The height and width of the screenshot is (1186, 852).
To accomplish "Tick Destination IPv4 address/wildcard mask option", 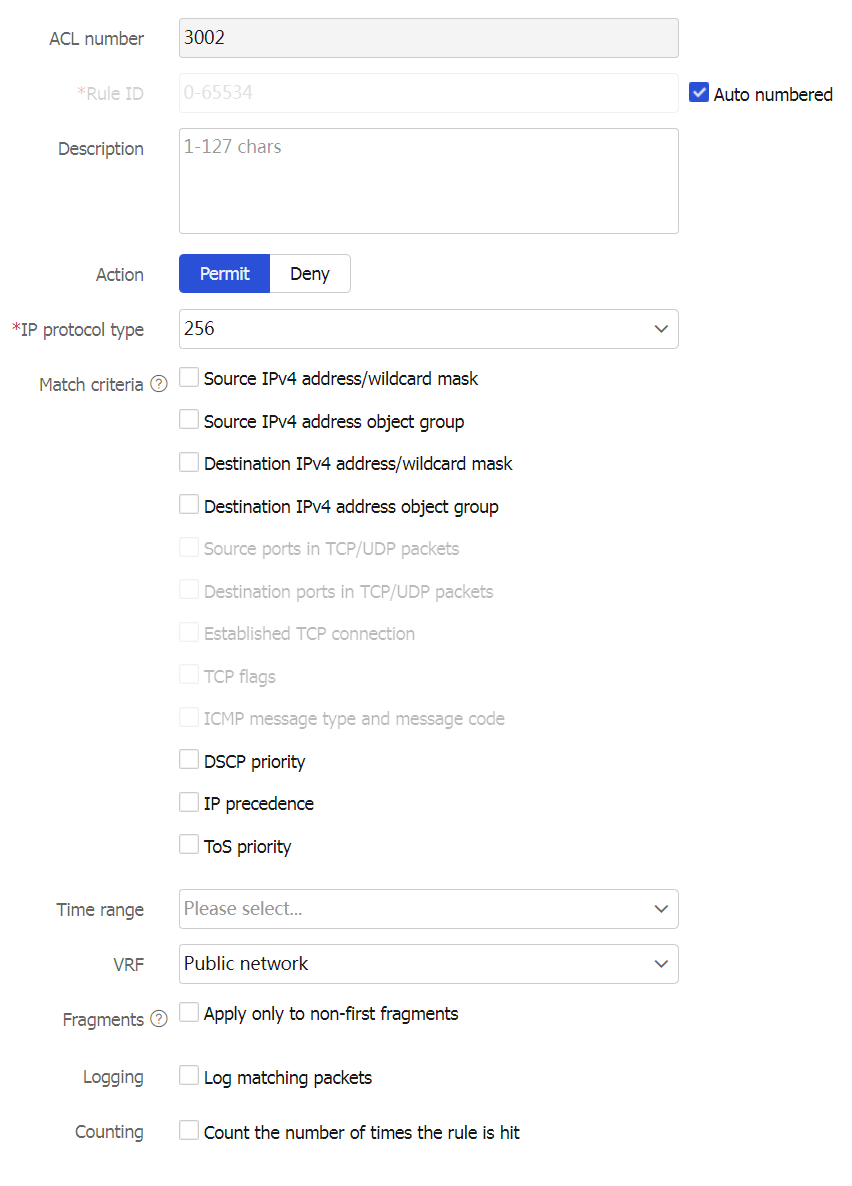I will [189, 463].
